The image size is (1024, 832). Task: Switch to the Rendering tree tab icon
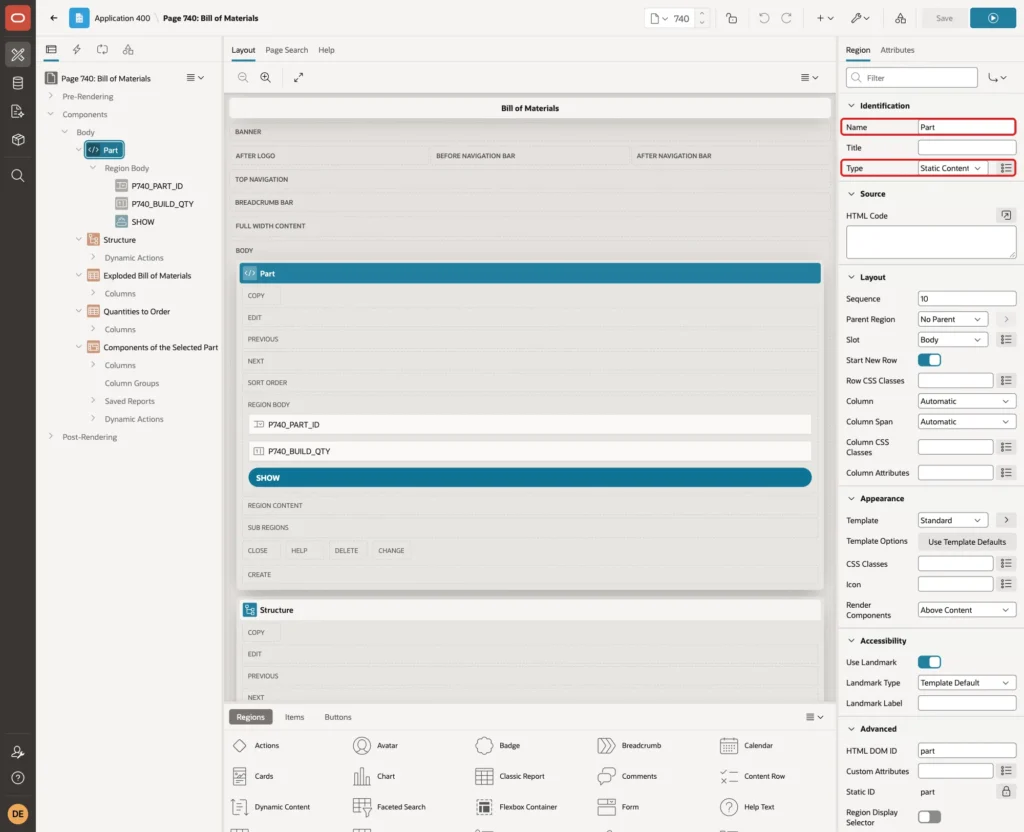point(51,50)
